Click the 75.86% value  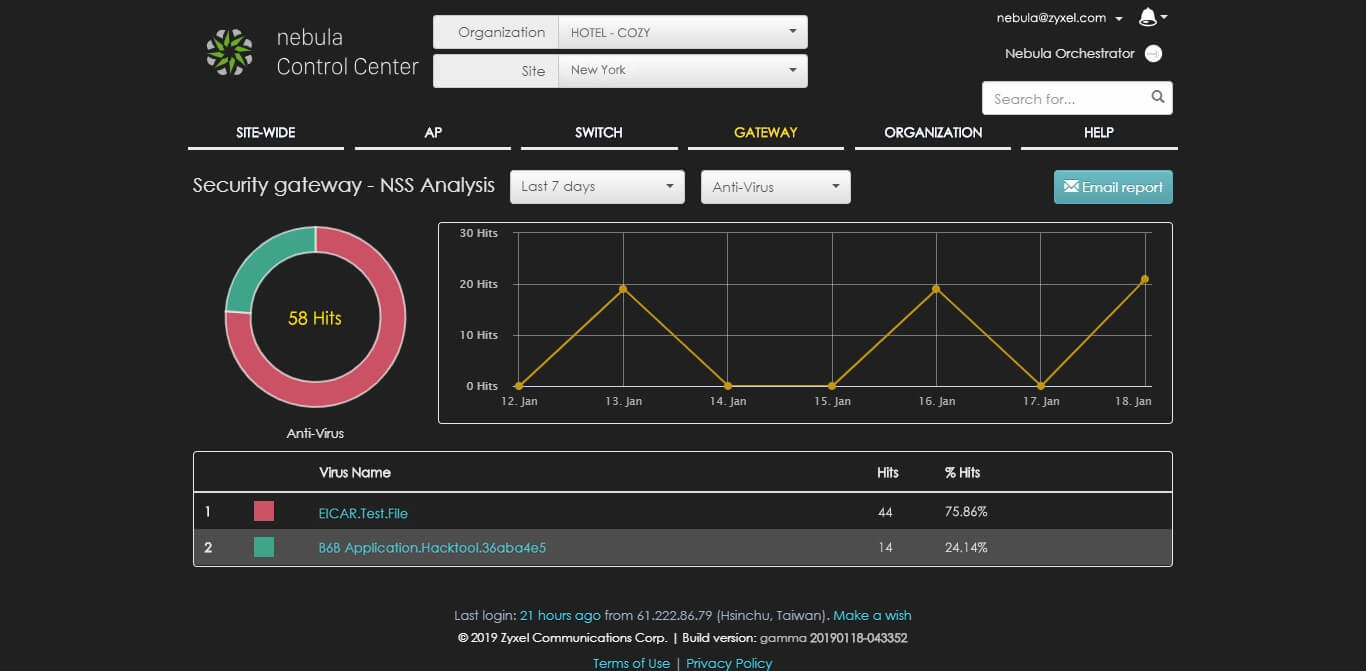[966, 512]
